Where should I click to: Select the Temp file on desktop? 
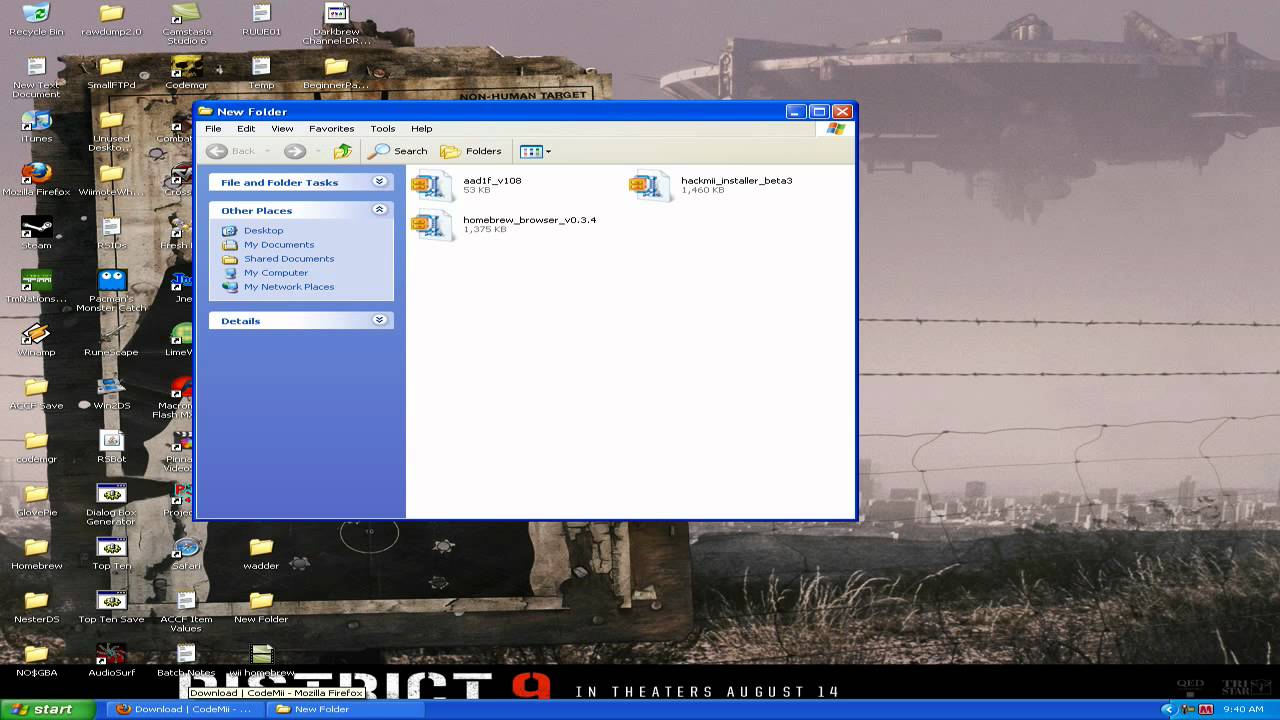tap(261, 72)
